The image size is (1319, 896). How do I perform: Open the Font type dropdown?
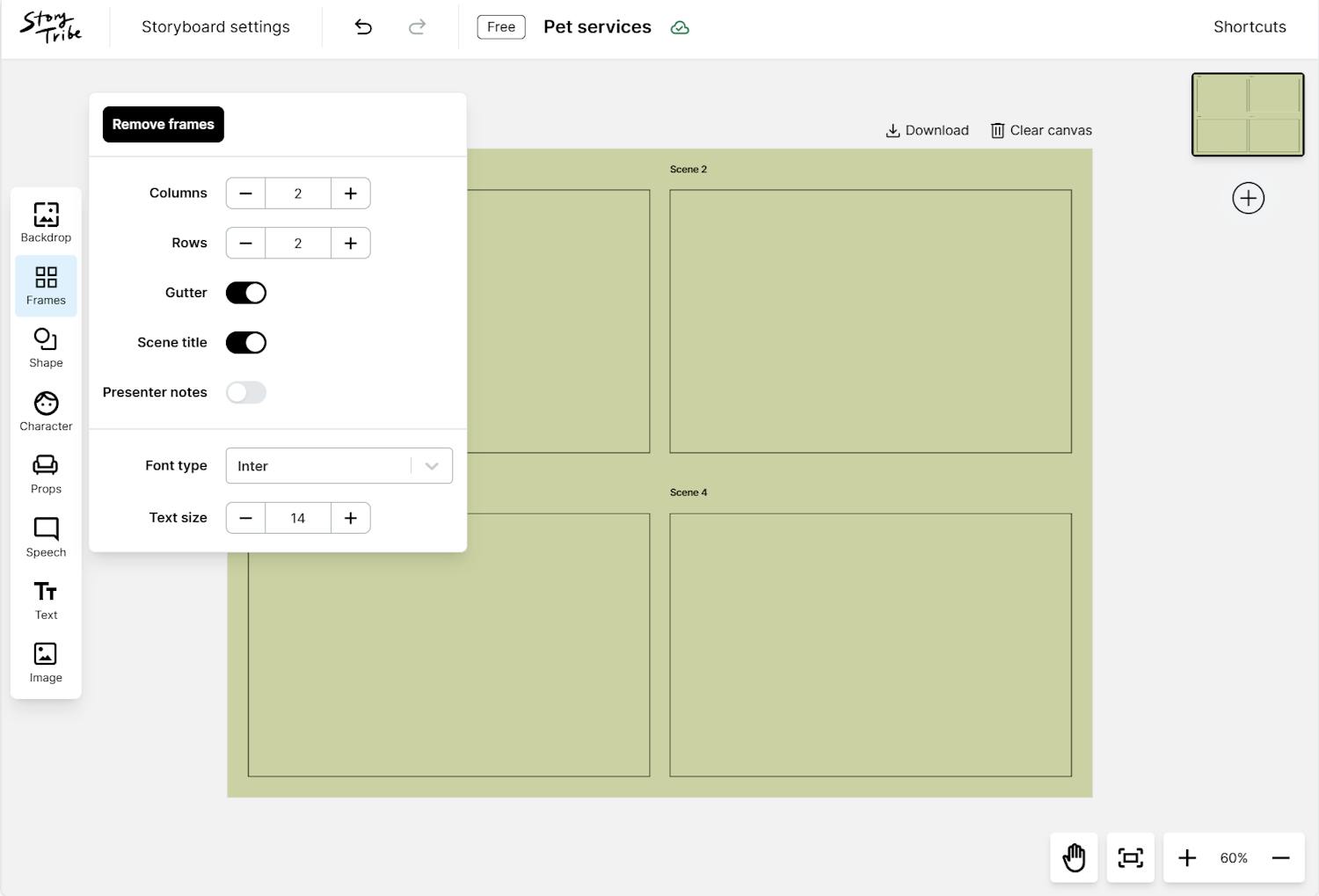point(339,466)
